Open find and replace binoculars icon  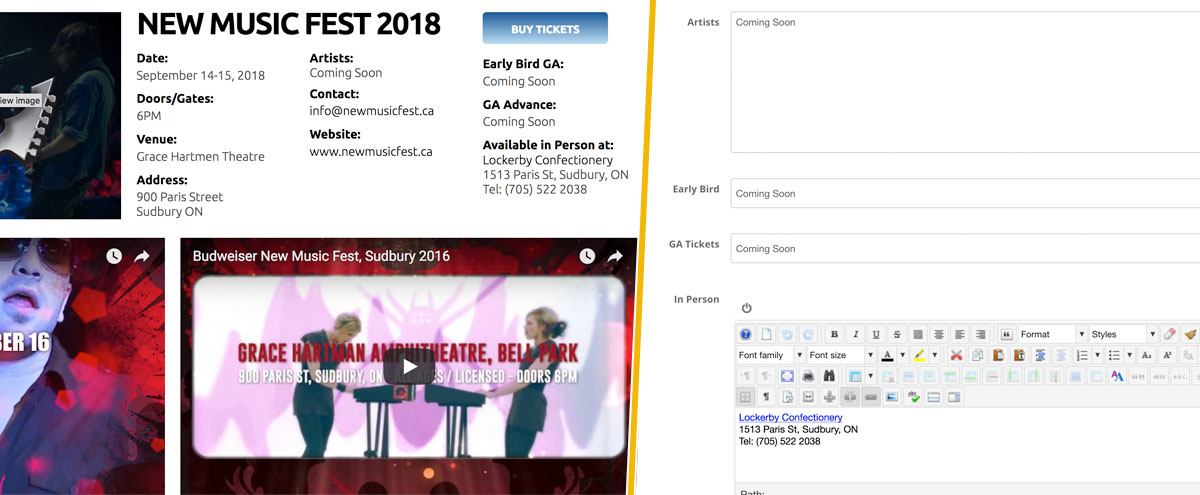tap(829, 376)
